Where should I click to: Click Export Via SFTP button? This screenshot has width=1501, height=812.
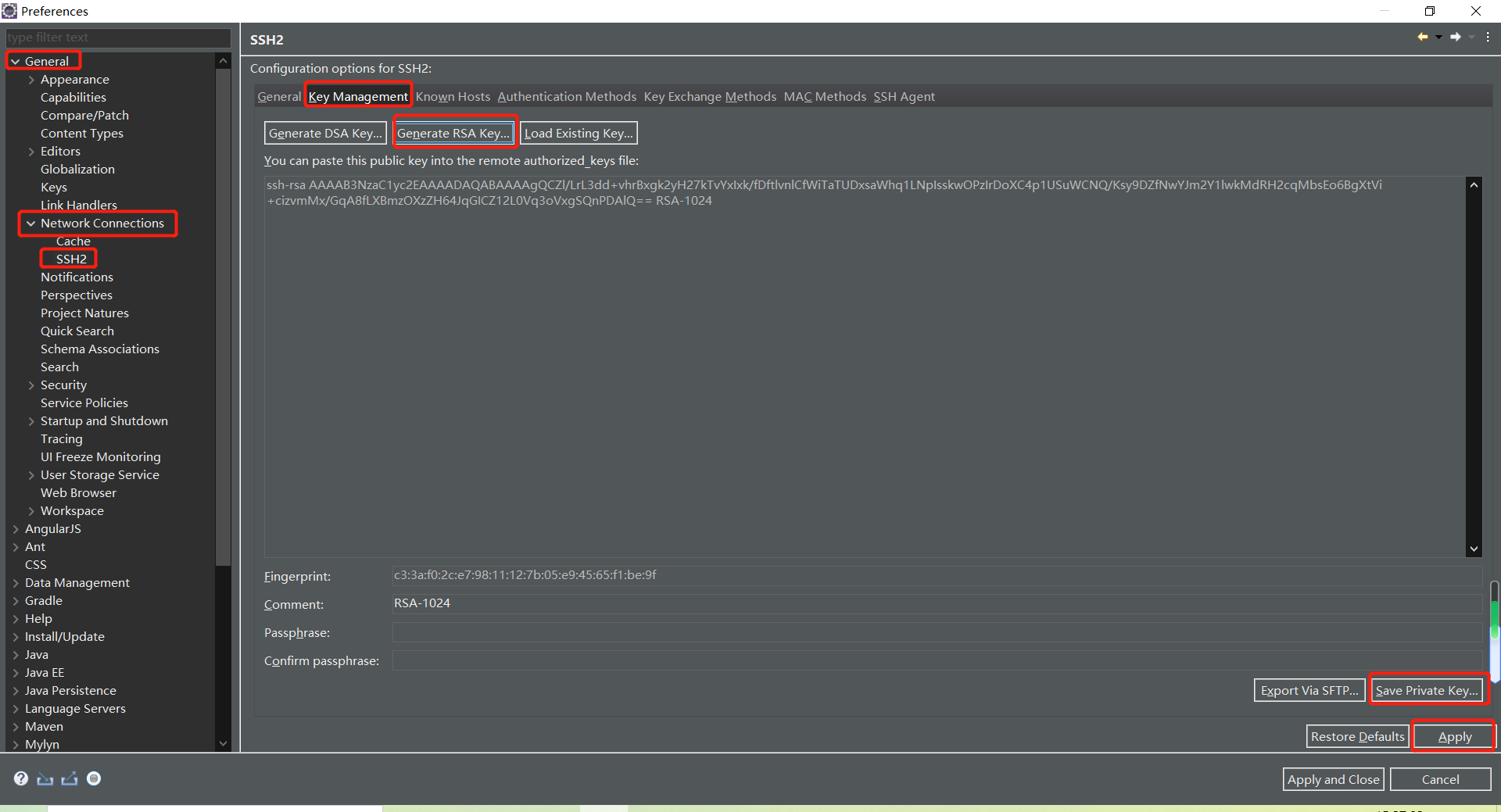coord(1309,690)
